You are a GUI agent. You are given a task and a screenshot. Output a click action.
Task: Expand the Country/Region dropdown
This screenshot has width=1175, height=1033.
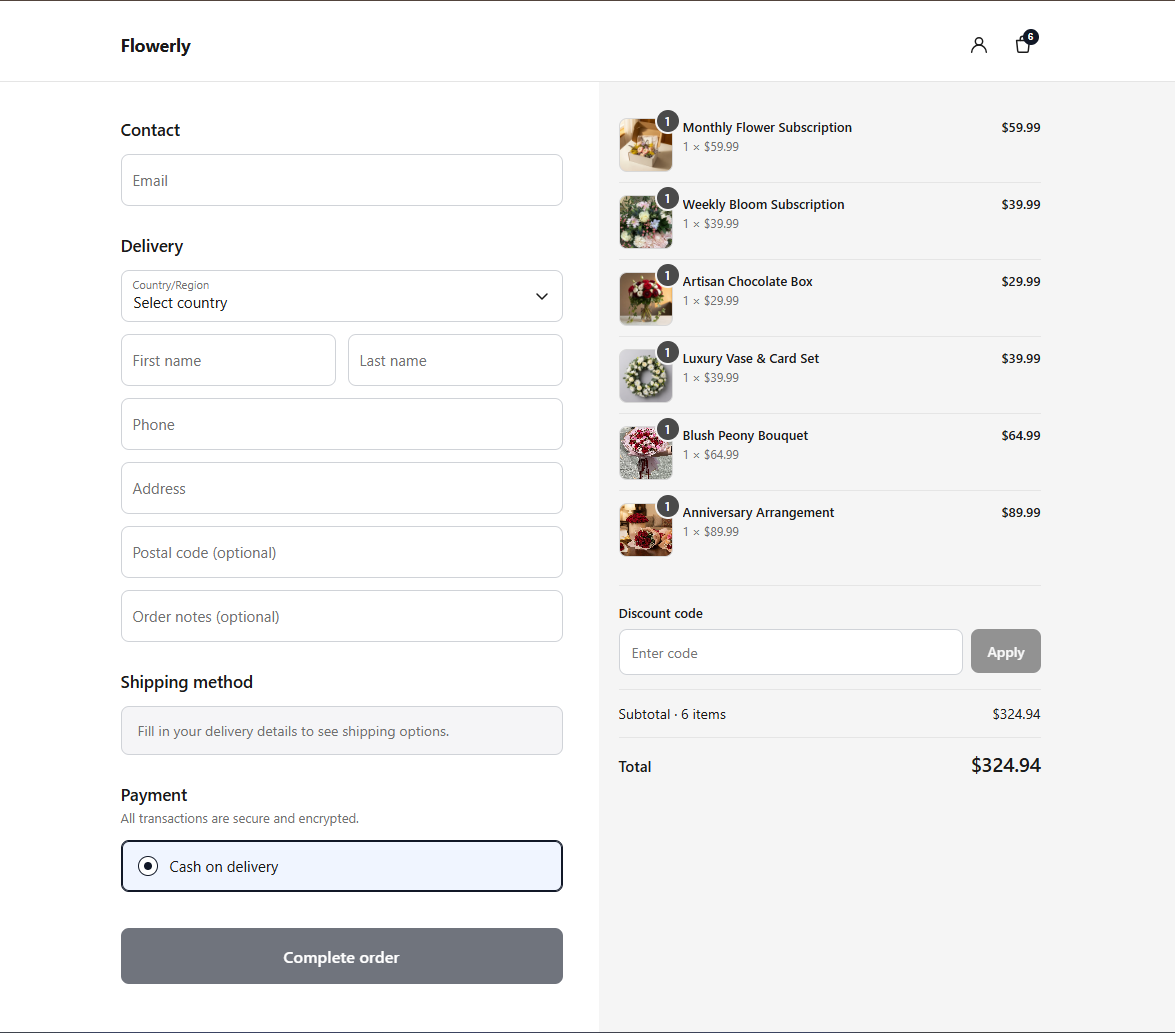point(342,296)
